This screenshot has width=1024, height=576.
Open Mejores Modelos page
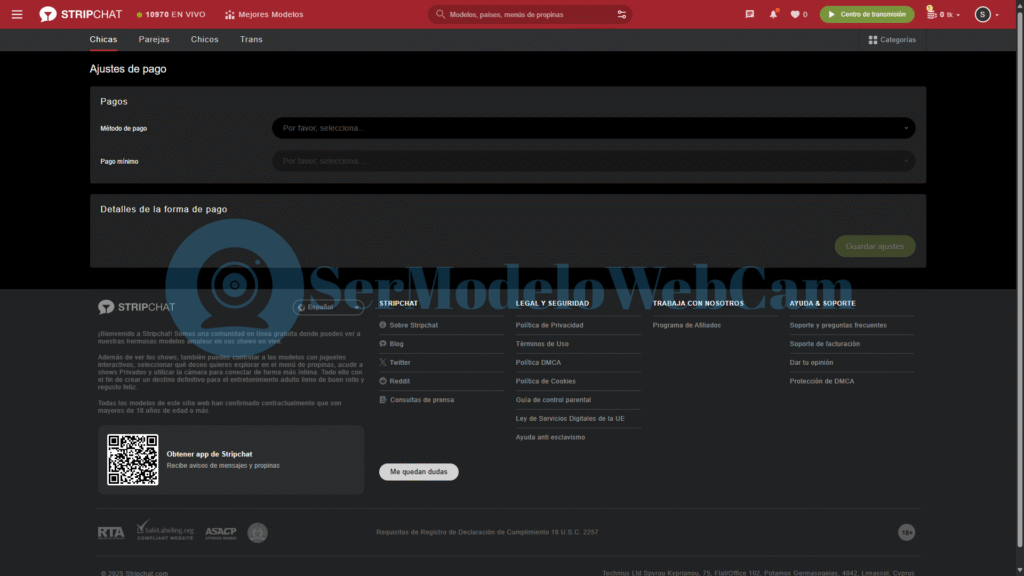[264, 14]
